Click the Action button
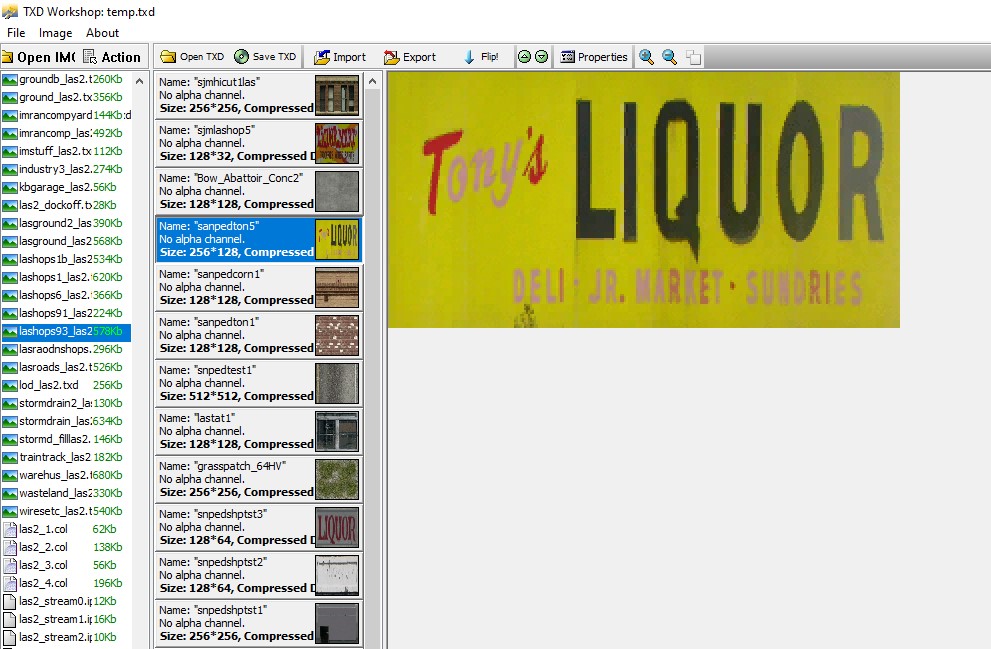The image size is (991, 649). [x=112, y=57]
